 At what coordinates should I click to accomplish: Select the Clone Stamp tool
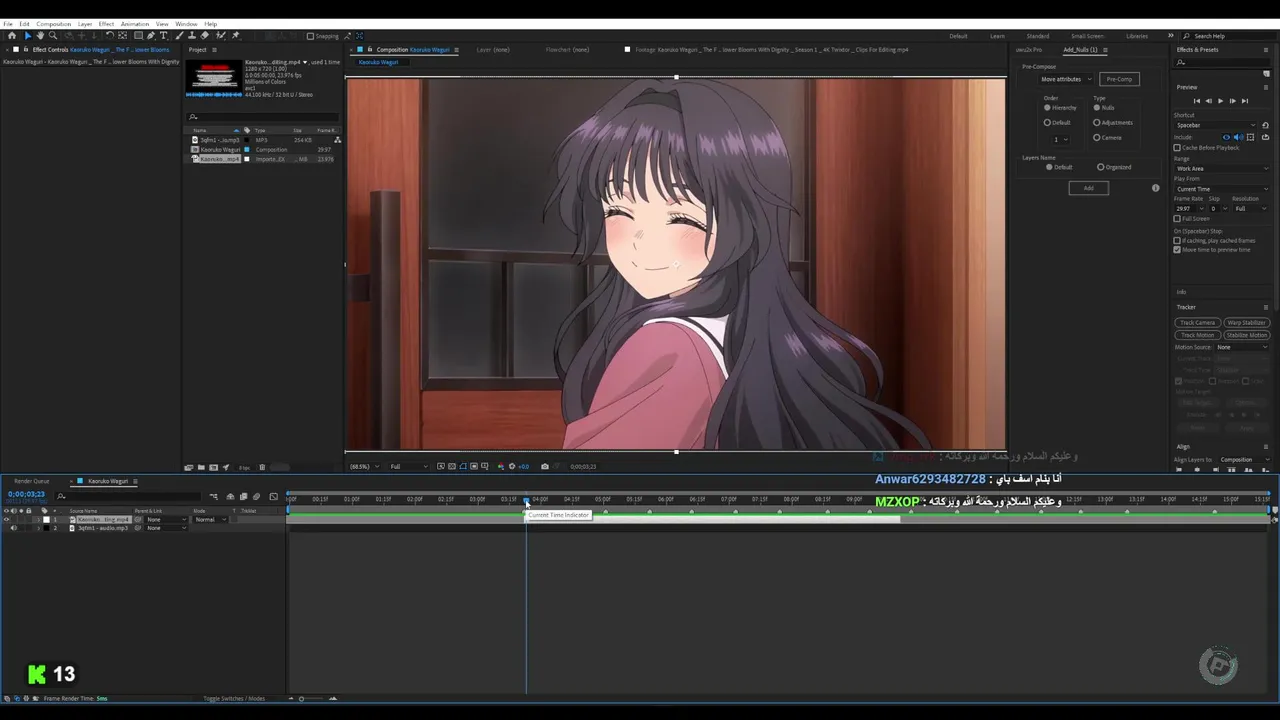click(x=192, y=35)
